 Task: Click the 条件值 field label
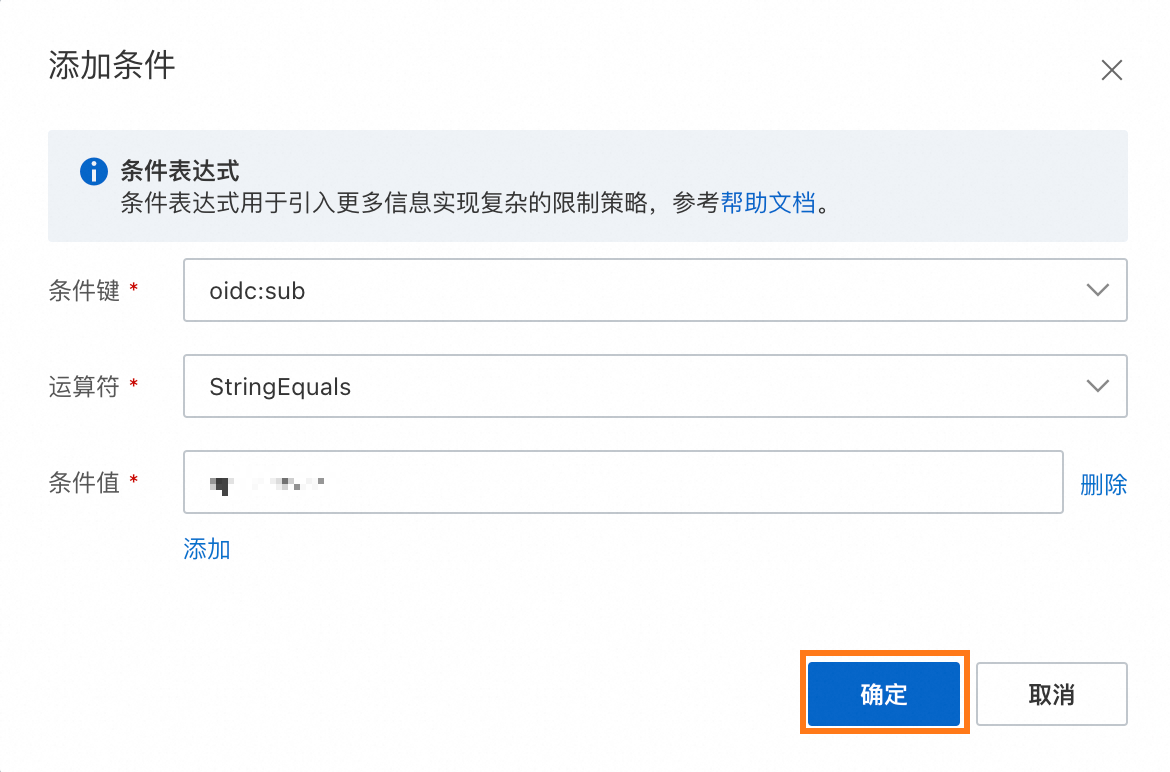coord(84,483)
